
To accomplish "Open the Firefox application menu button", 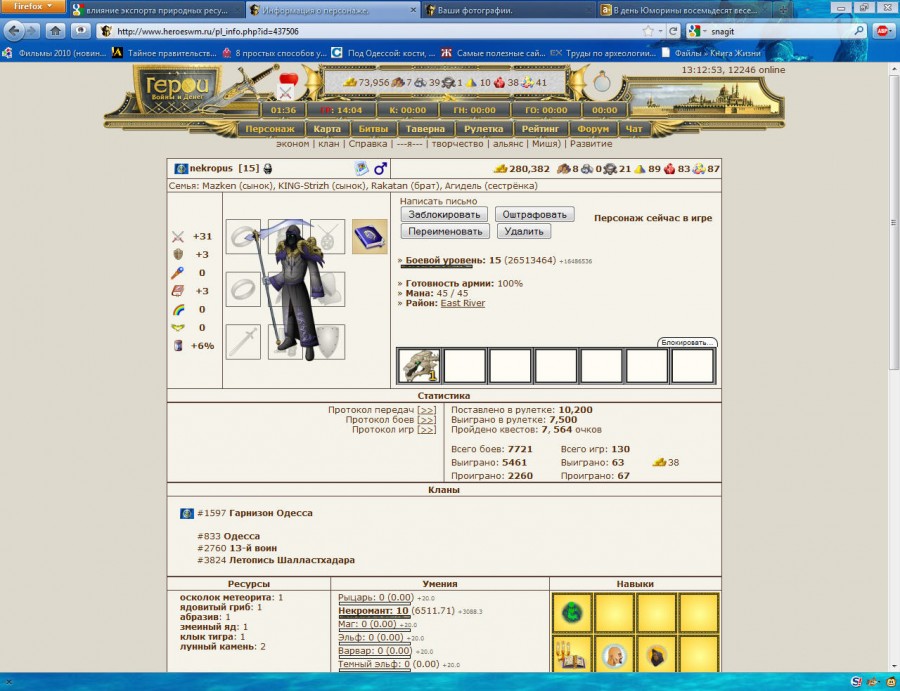I will (x=33, y=6).
